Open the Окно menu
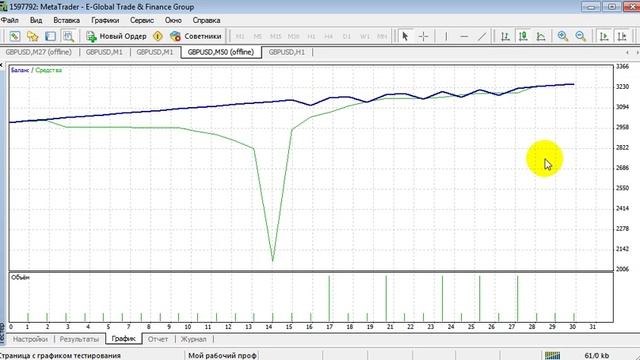This screenshot has height=360, width=640. click(173, 20)
